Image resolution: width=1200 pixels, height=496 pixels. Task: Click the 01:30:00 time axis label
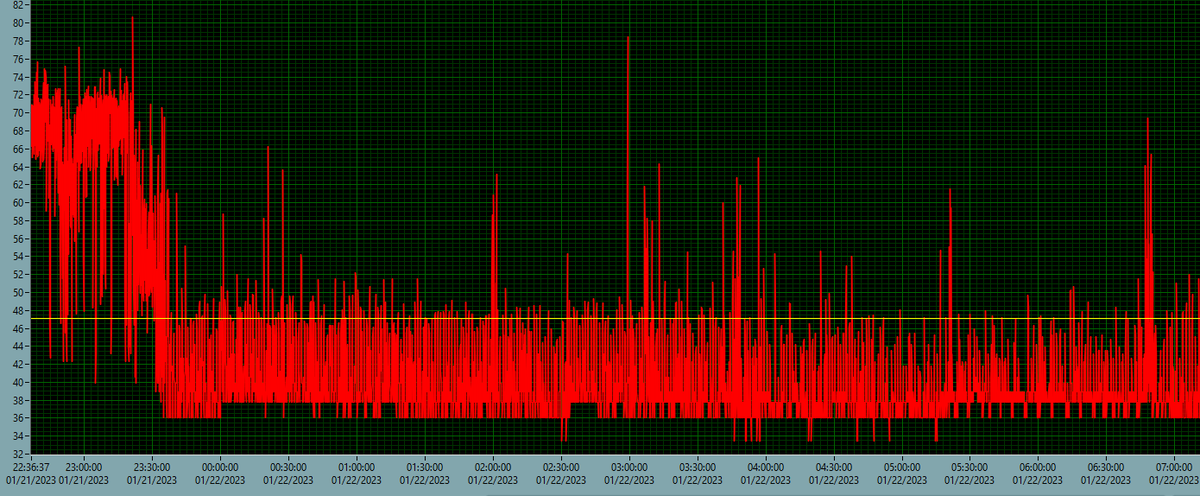[x=424, y=466]
